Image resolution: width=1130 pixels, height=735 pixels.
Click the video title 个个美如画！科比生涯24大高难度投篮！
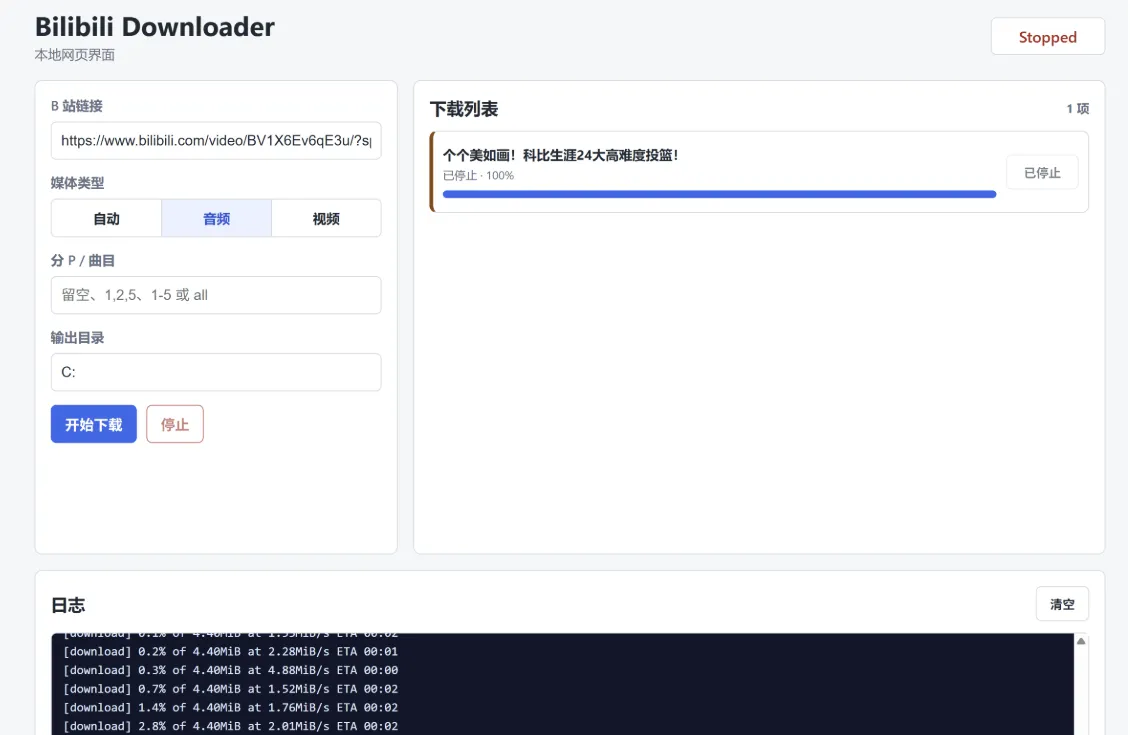tap(561, 155)
